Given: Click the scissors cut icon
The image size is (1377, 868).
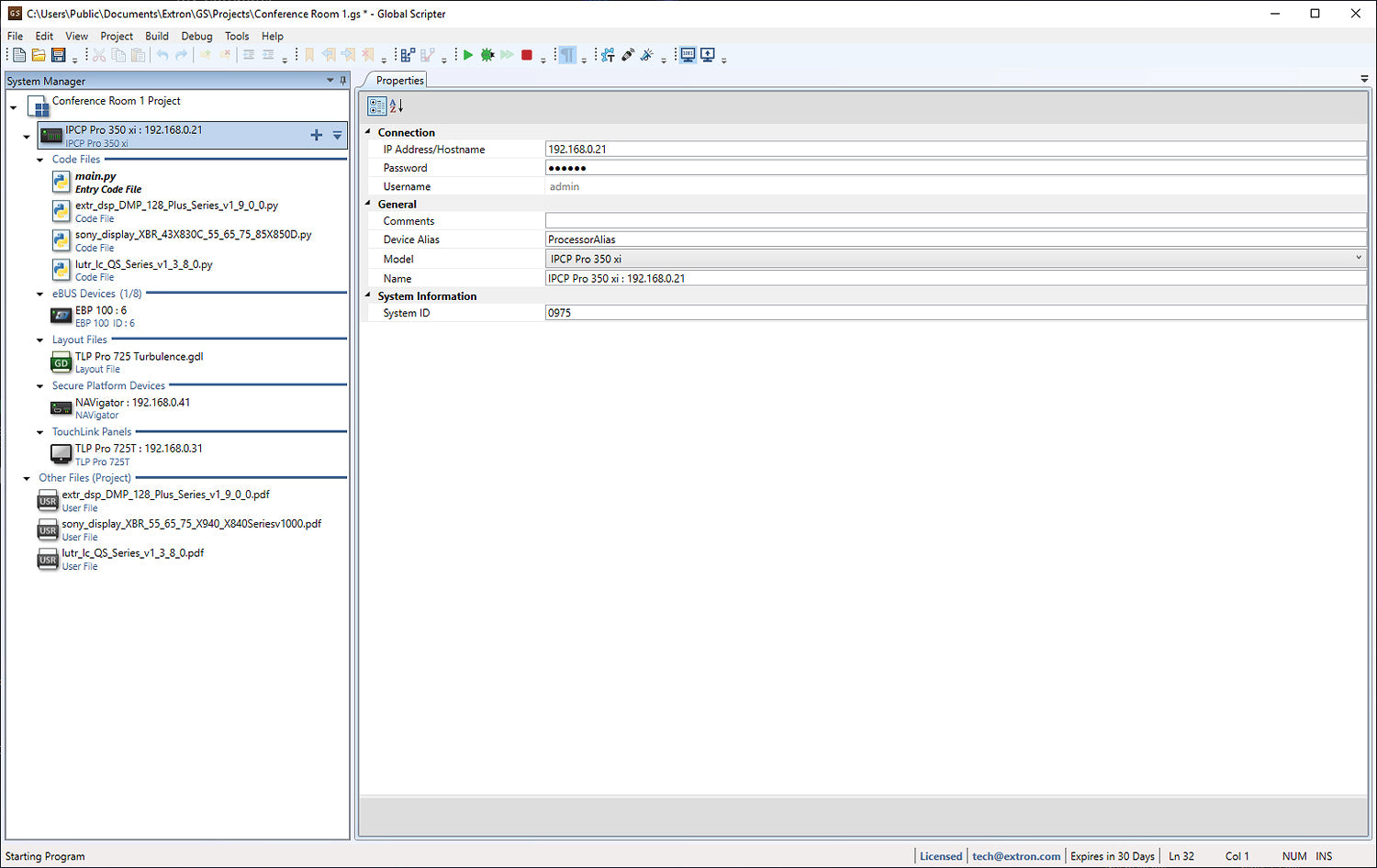Looking at the screenshot, I should pos(99,55).
